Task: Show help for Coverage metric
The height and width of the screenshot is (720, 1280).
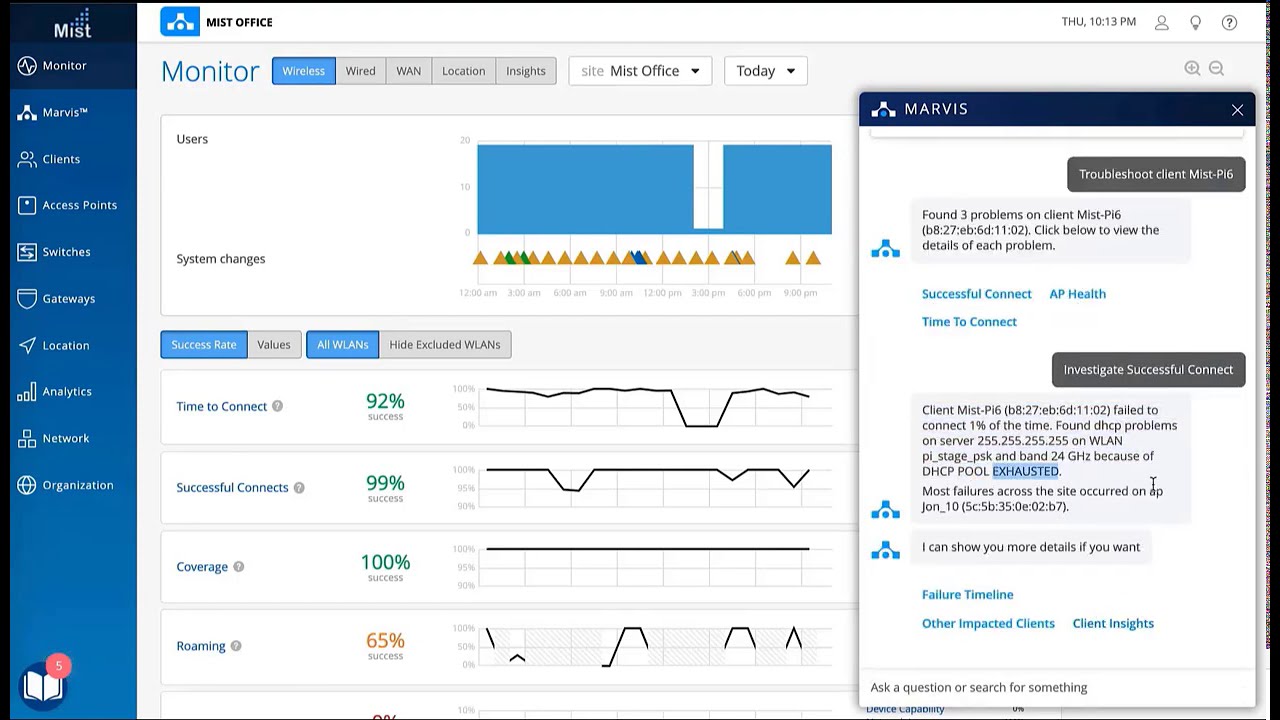Action: tap(238, 566)
